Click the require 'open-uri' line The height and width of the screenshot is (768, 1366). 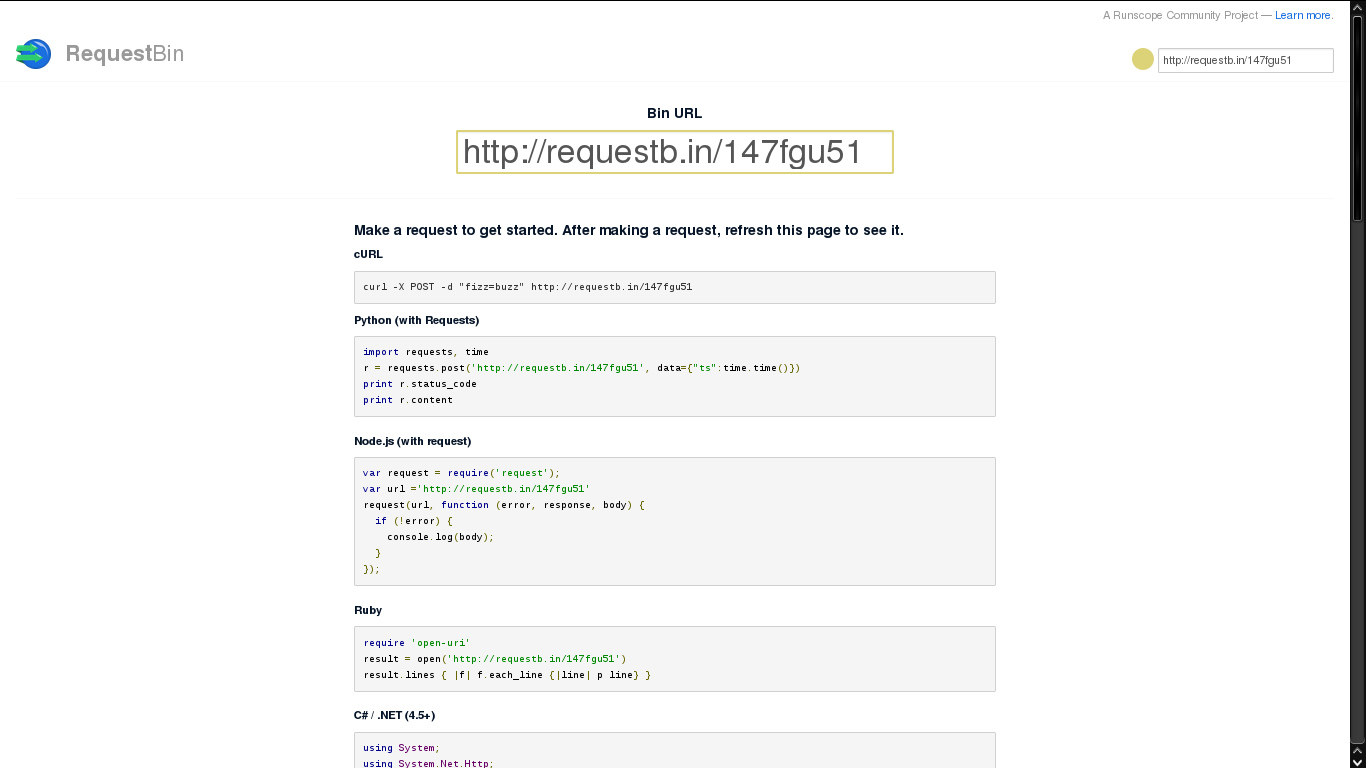click(x=417, y=643)
